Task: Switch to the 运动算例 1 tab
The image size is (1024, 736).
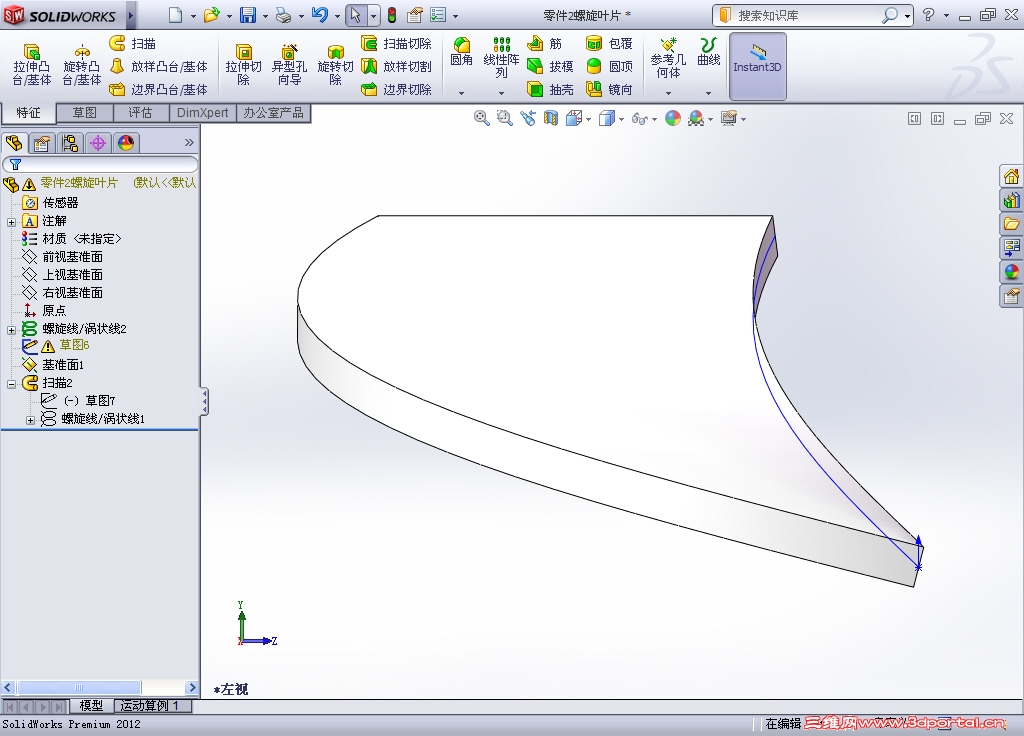Action: pyautogui.click(x=153, y=706)
